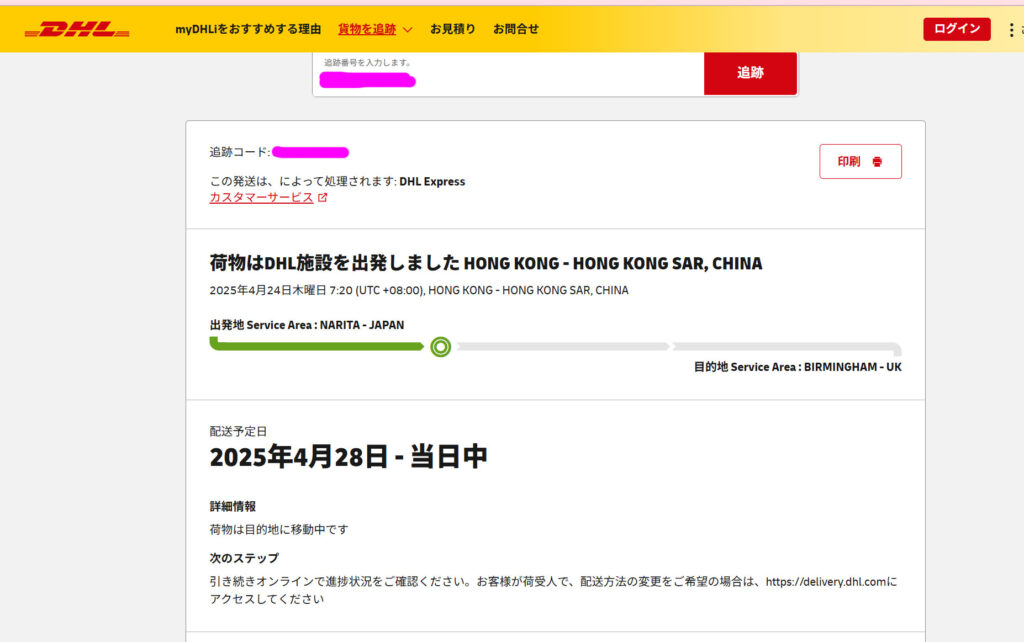
Task: Click the green completed shipment progress segment
Action: click(x=317, y=344)
